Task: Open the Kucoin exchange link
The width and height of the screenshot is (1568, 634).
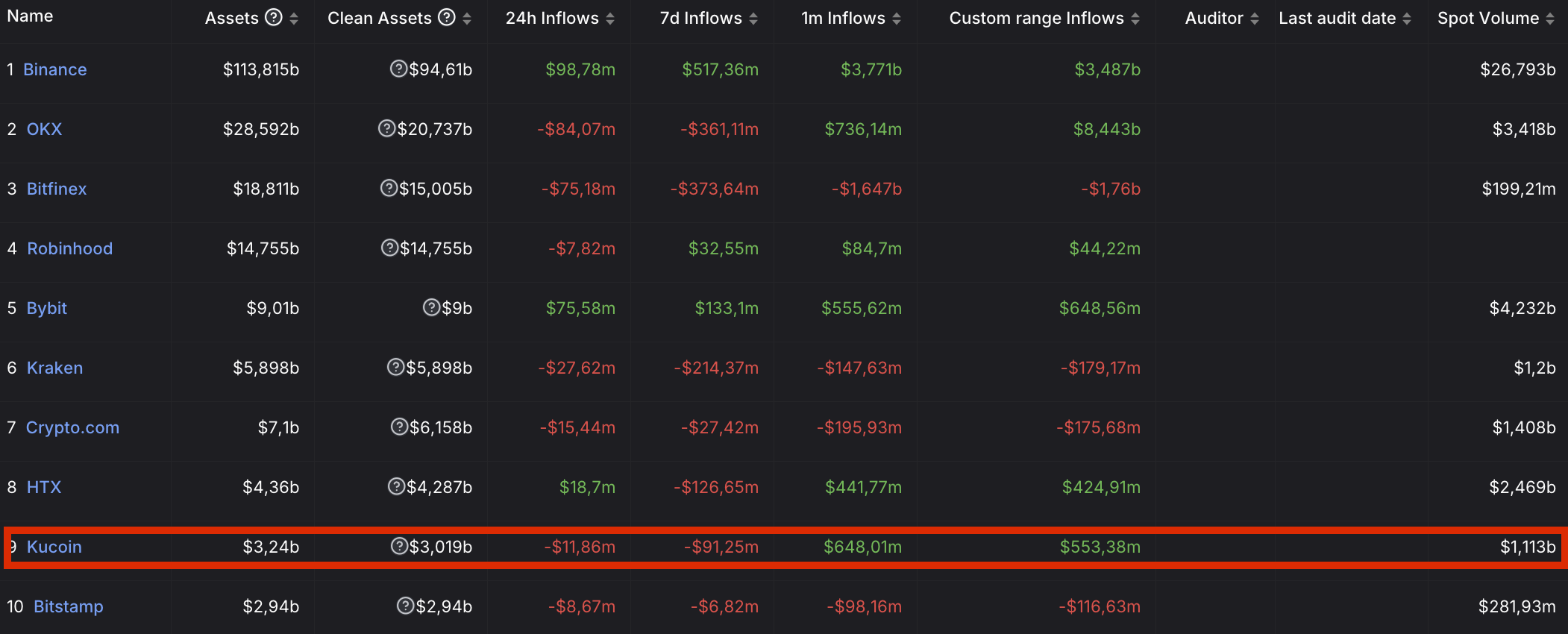Action: [54, 547]
